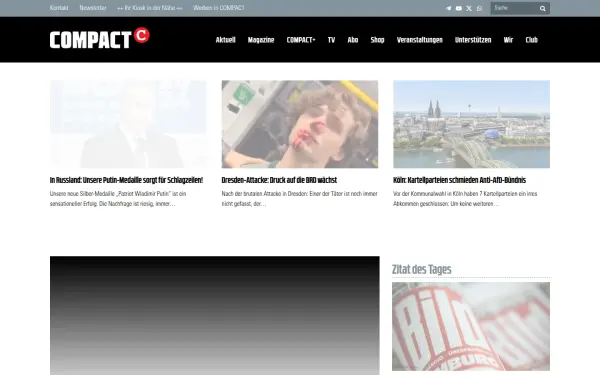Open 'Ihr Kiosk in der Nähe' link

pyautogui.click(x=150, y=8)
